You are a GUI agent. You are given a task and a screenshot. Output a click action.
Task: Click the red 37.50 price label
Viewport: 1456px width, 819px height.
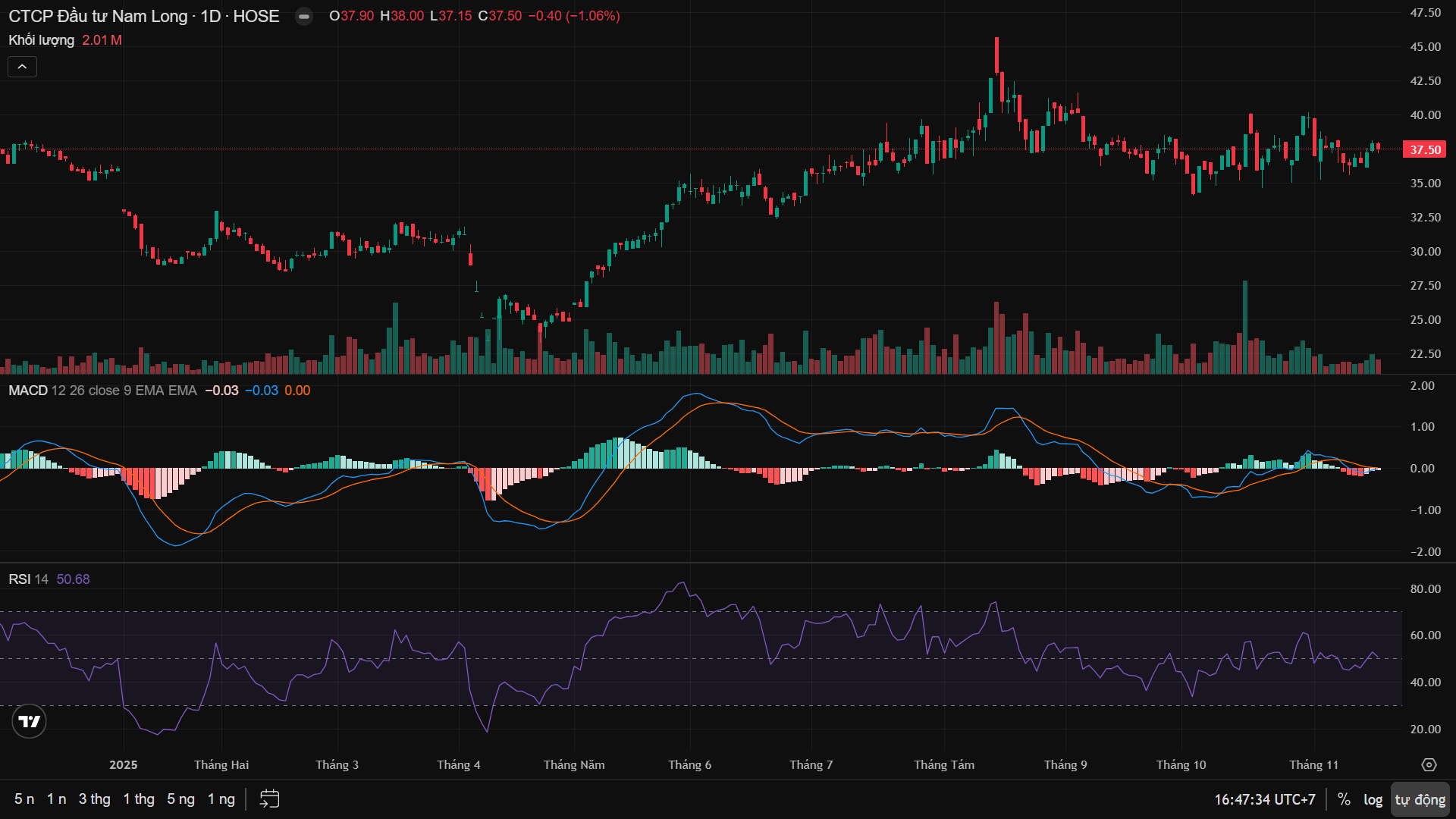(x=1424, y=149)
